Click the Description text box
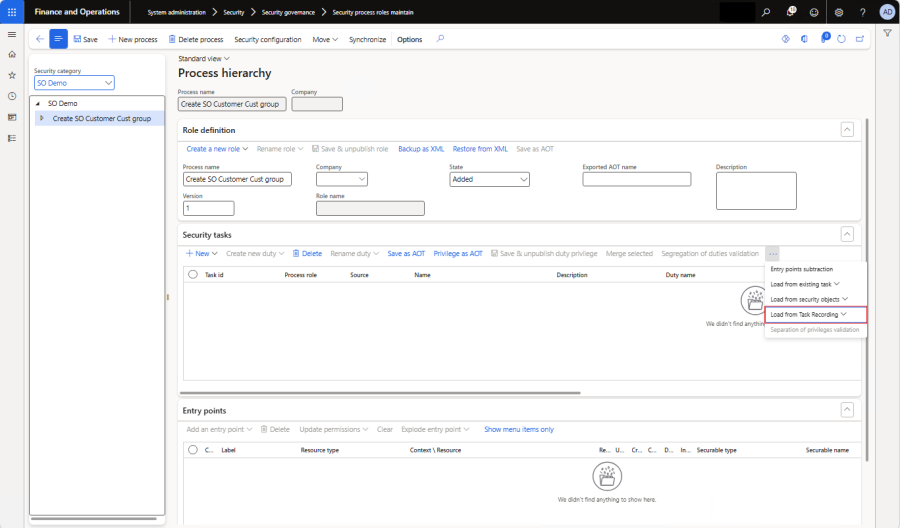 (x=755, y=190)
